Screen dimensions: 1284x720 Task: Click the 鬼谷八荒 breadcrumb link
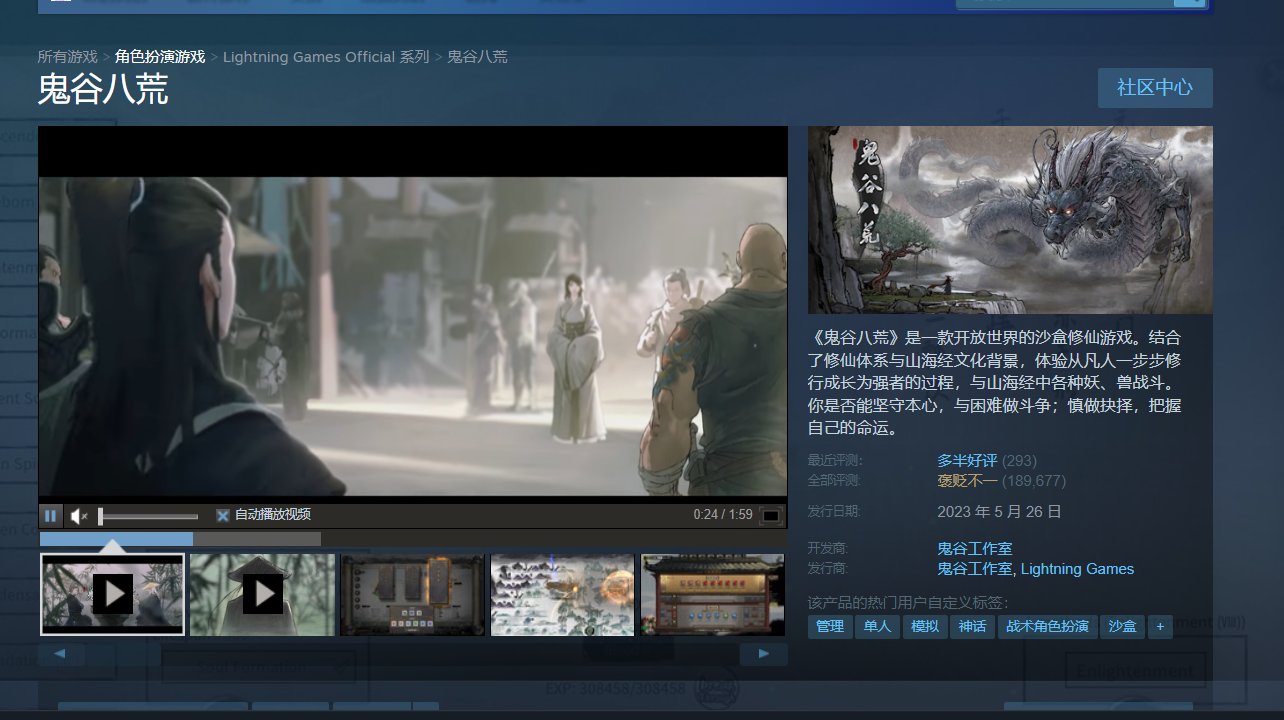pyautogui.click(x=477, y=57)
